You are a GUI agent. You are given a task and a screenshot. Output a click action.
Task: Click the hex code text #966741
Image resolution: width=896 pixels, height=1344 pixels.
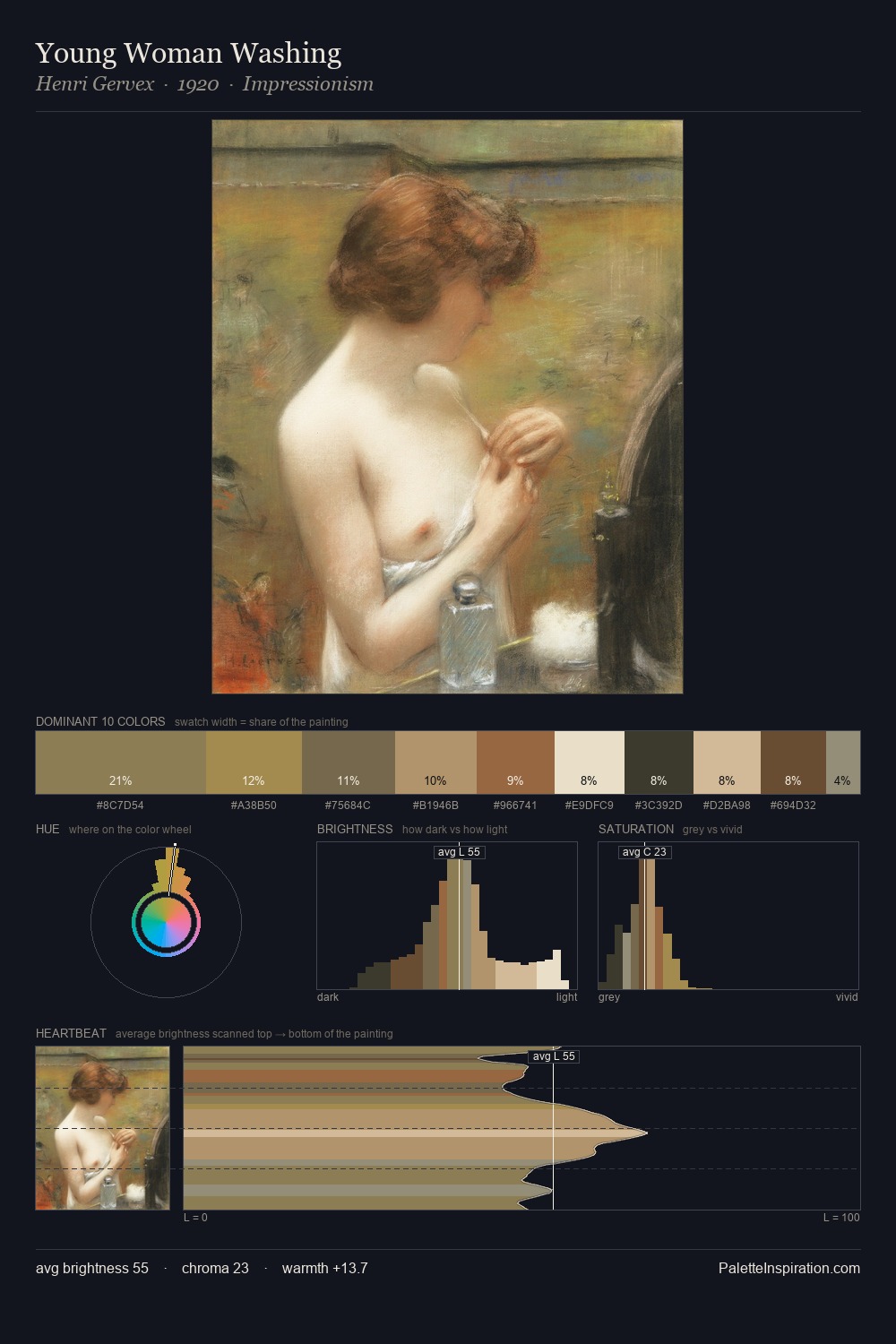point(515,806)
